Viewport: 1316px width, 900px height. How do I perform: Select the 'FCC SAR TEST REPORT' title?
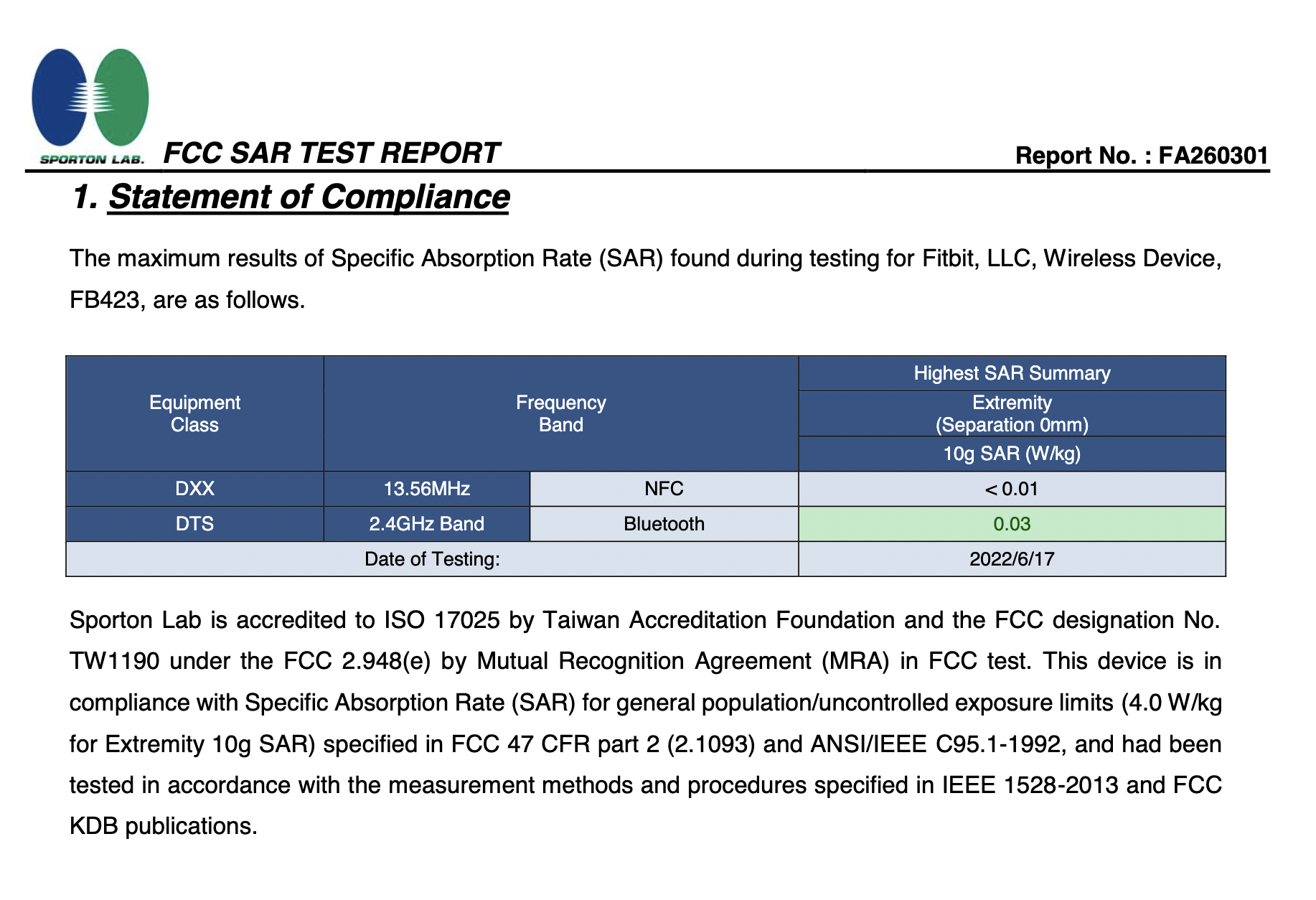(331, 153)
